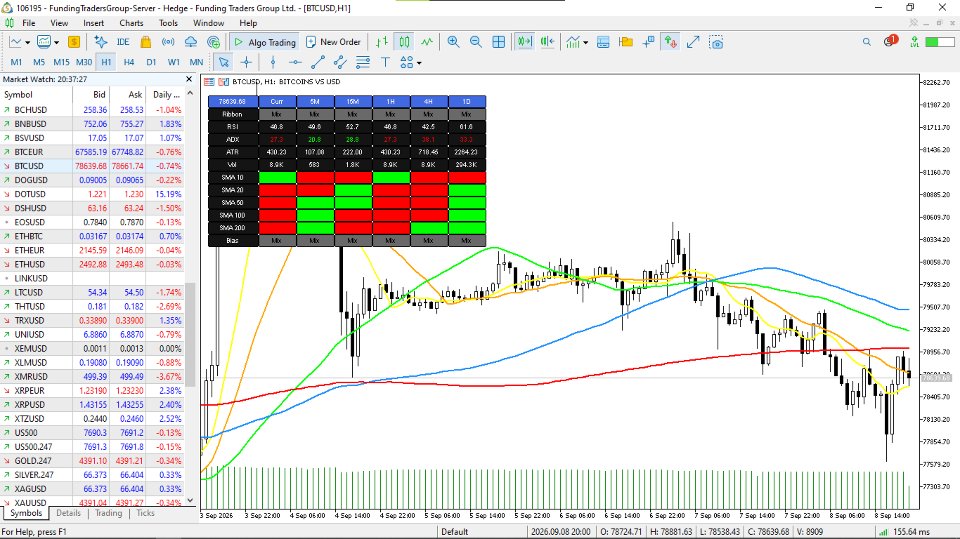Click the 155.64 ms connection status

(906, 532)
